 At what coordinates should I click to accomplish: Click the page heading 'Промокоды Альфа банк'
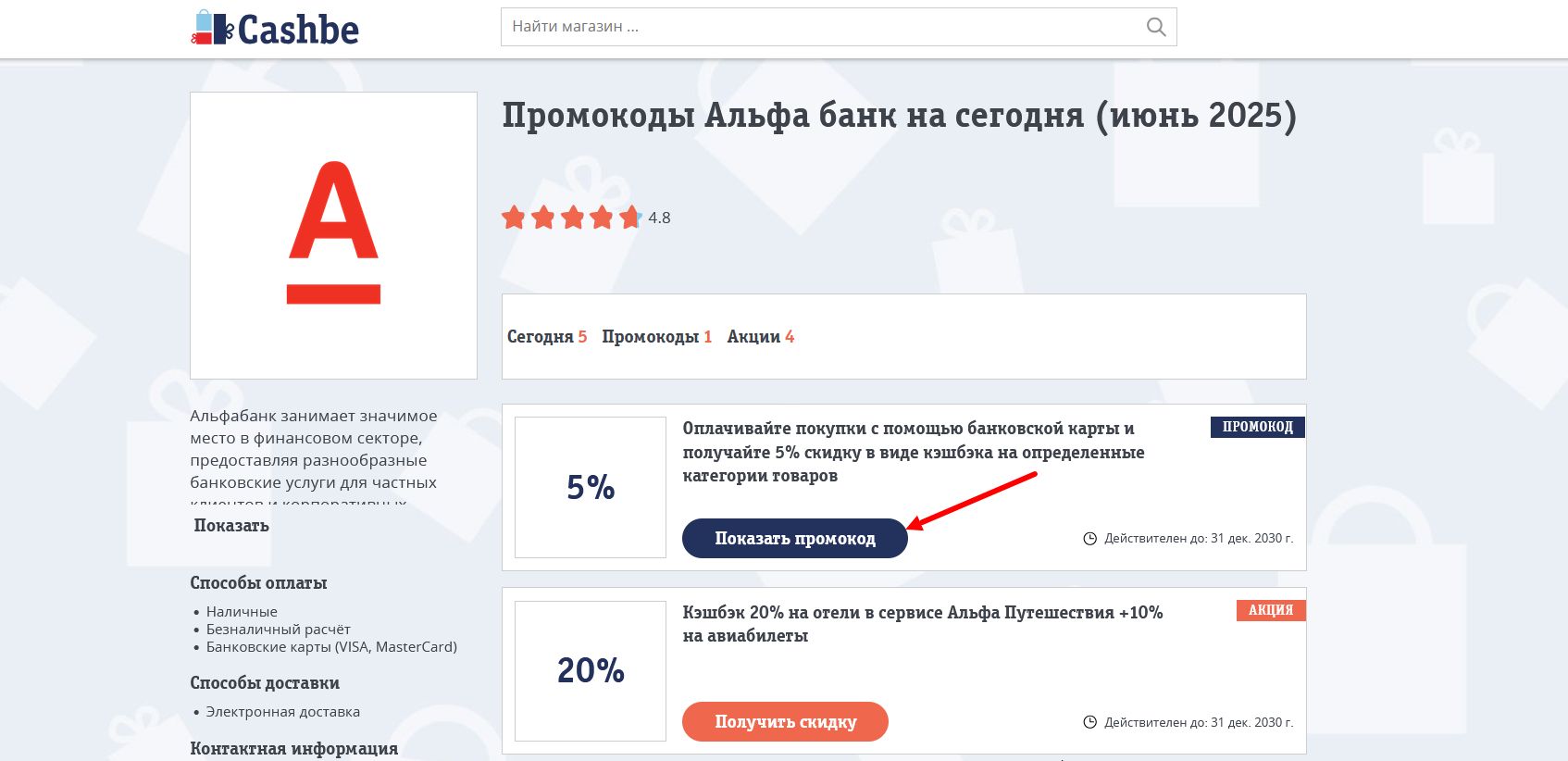[900, 116]
